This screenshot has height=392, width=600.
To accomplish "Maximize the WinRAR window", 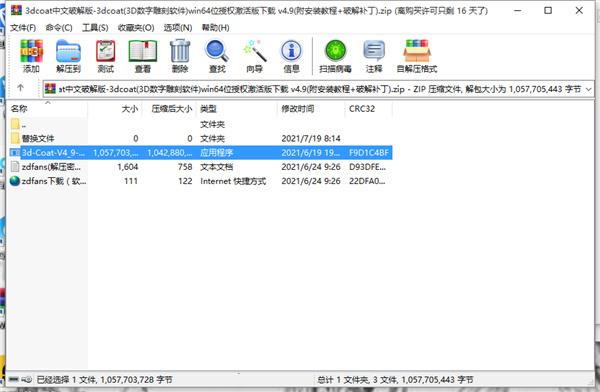I will pos(548,10).
